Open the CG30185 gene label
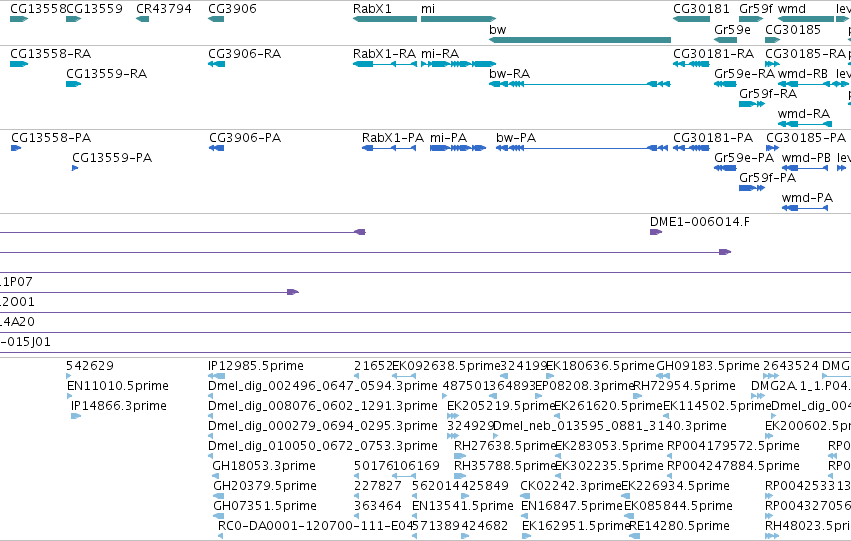Image resolution: width=851 pixels, height=541 pixels. coord(793,29)
